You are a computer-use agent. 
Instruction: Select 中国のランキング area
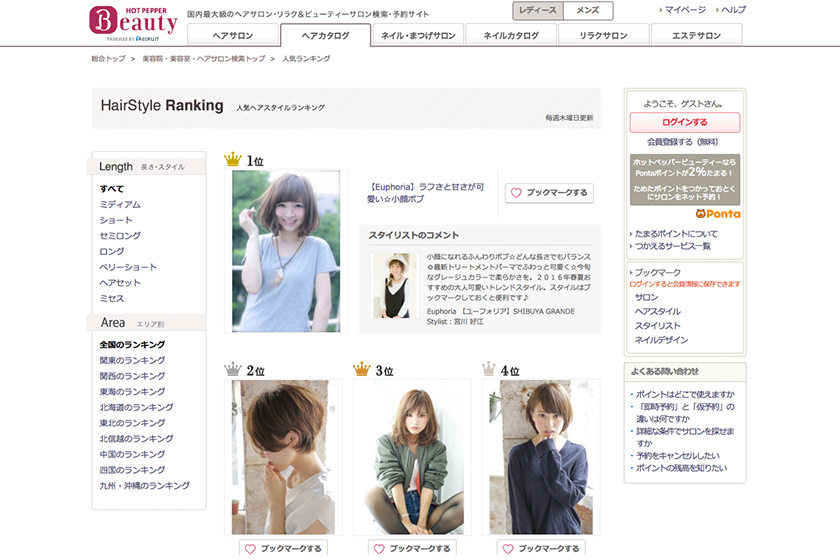(132, 454)
